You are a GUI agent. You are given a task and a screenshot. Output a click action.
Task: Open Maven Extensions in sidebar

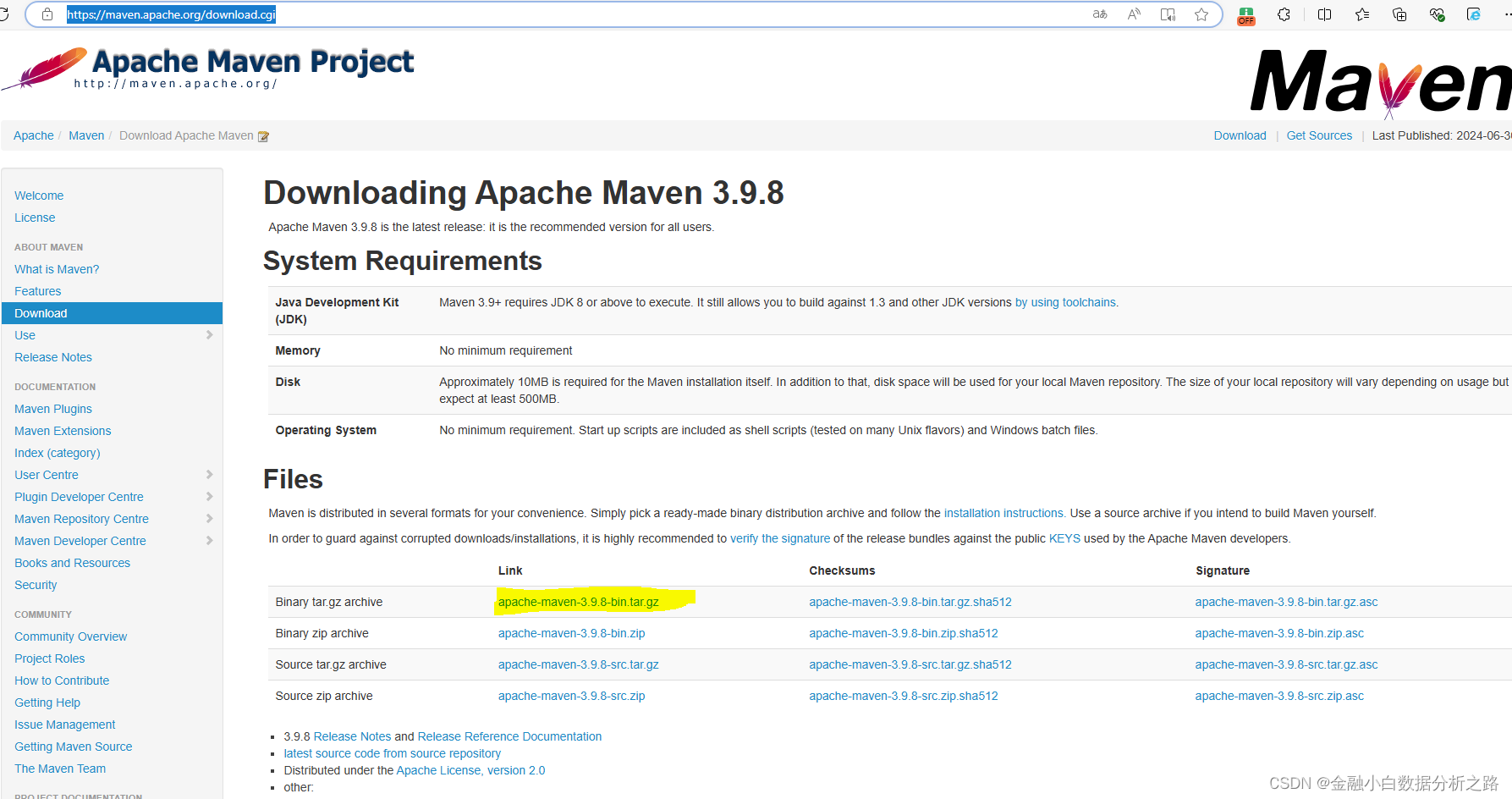point(63,431)
